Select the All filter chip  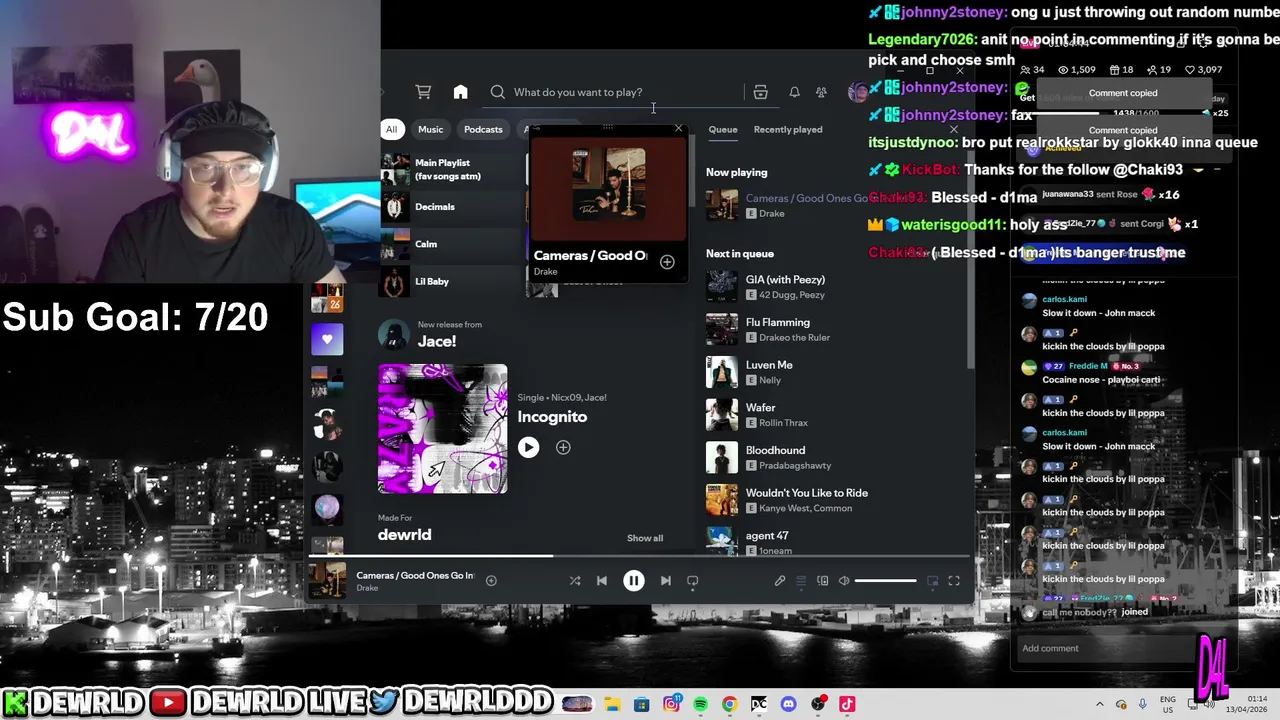391,129
